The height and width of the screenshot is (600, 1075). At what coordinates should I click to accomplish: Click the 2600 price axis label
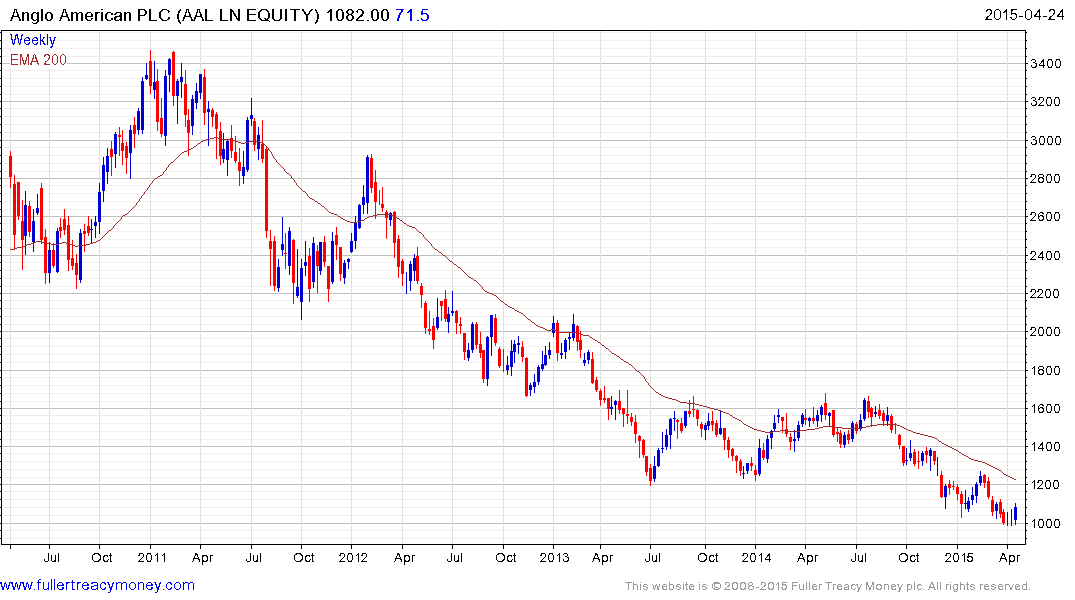pos(1046,217)
